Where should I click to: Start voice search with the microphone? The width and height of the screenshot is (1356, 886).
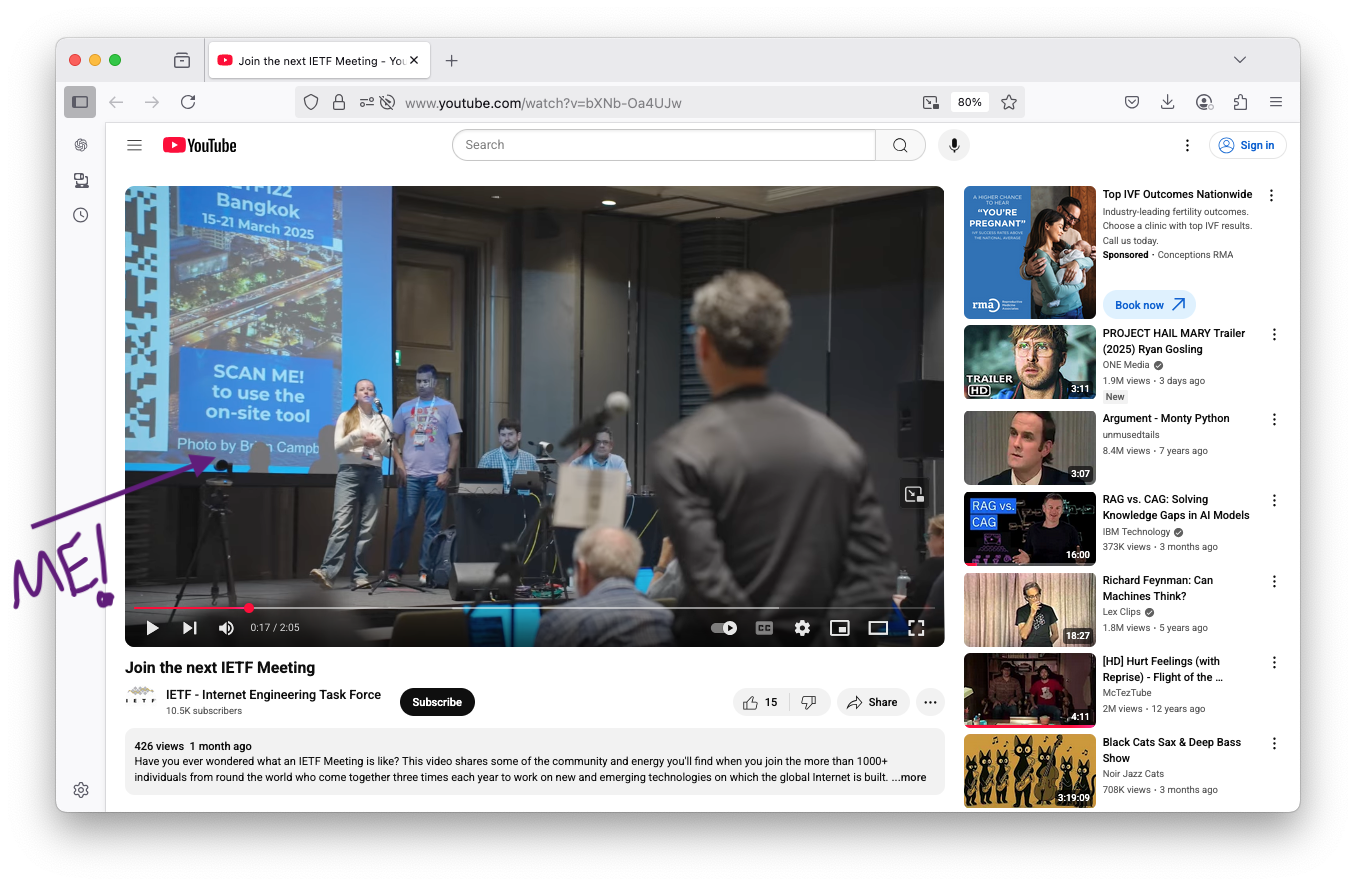954,145
